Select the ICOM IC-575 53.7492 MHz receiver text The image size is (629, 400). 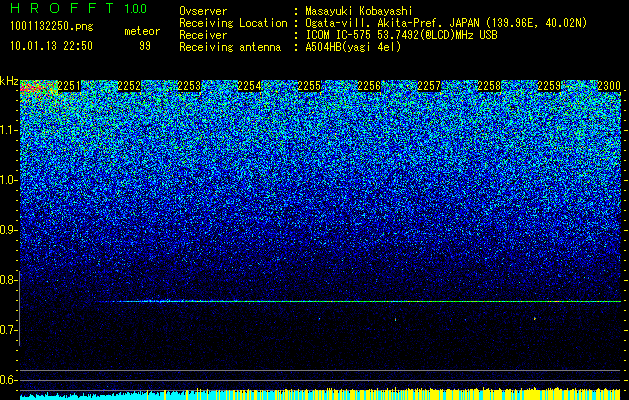401,35
